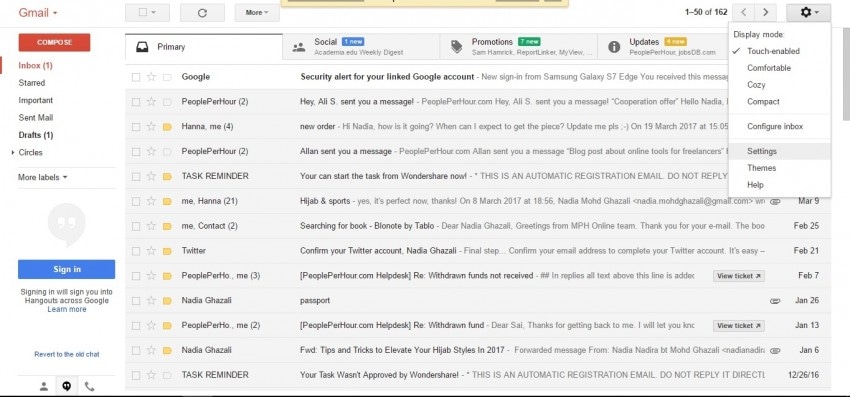Toggle importance marker on 'new order' email
850x397 pixels.
pyautogui.click(x=167, y=127)
